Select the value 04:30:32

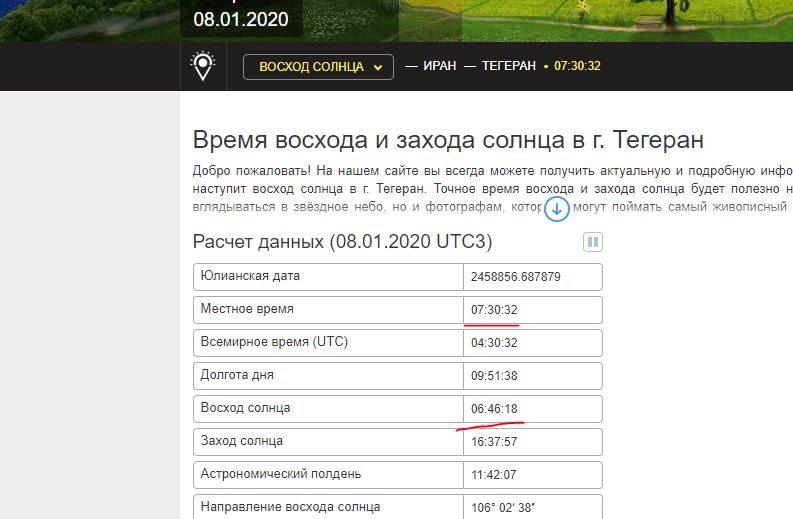(494, 342)
